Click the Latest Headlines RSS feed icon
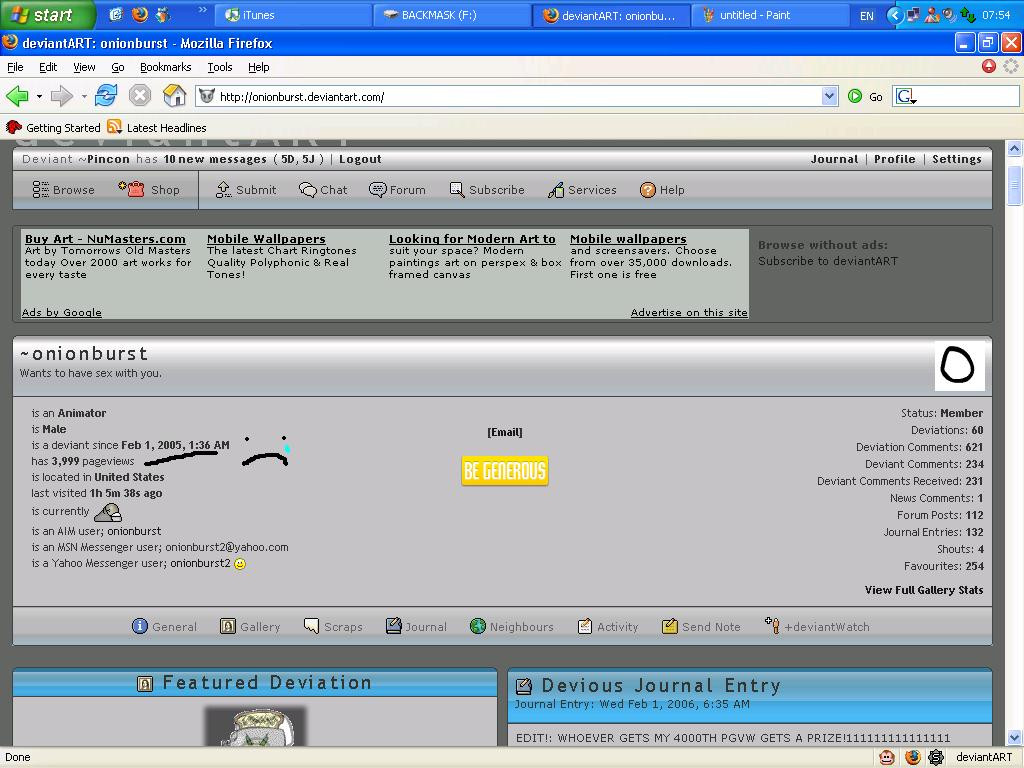 pos(114,127)
